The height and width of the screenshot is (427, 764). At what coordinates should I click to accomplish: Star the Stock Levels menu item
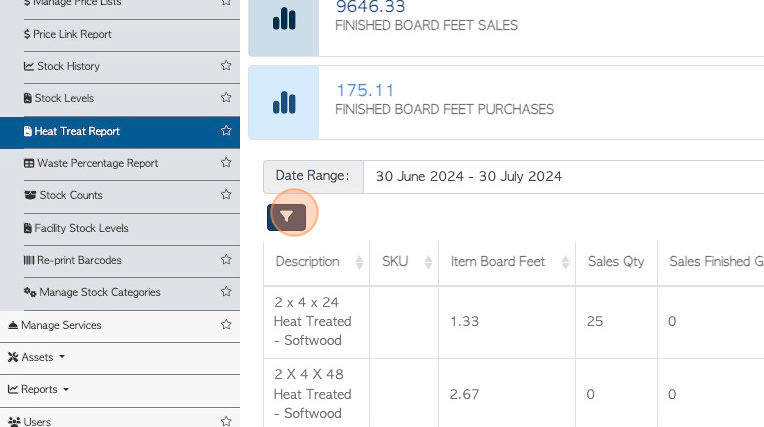point(226,97)
